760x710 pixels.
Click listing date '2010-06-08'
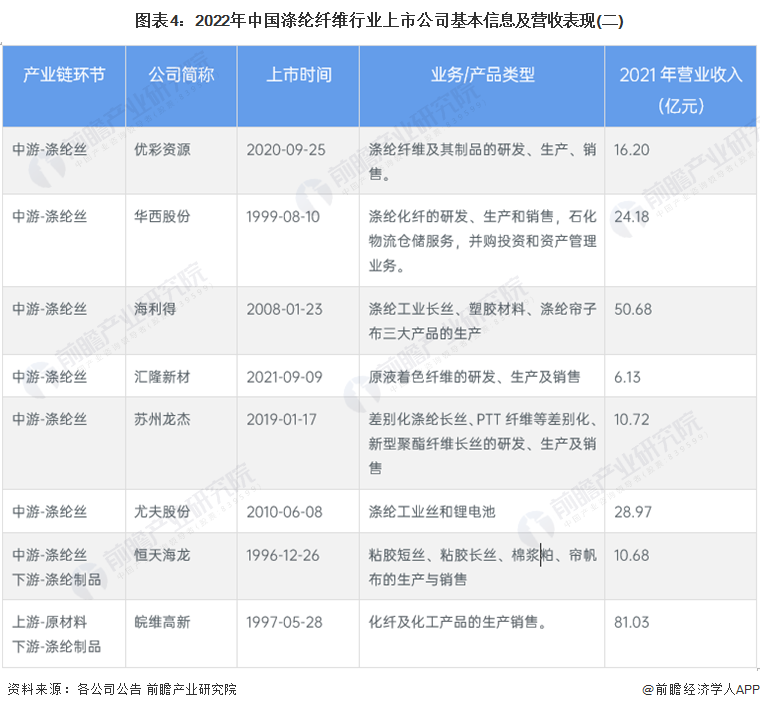[x=285, y=512]
